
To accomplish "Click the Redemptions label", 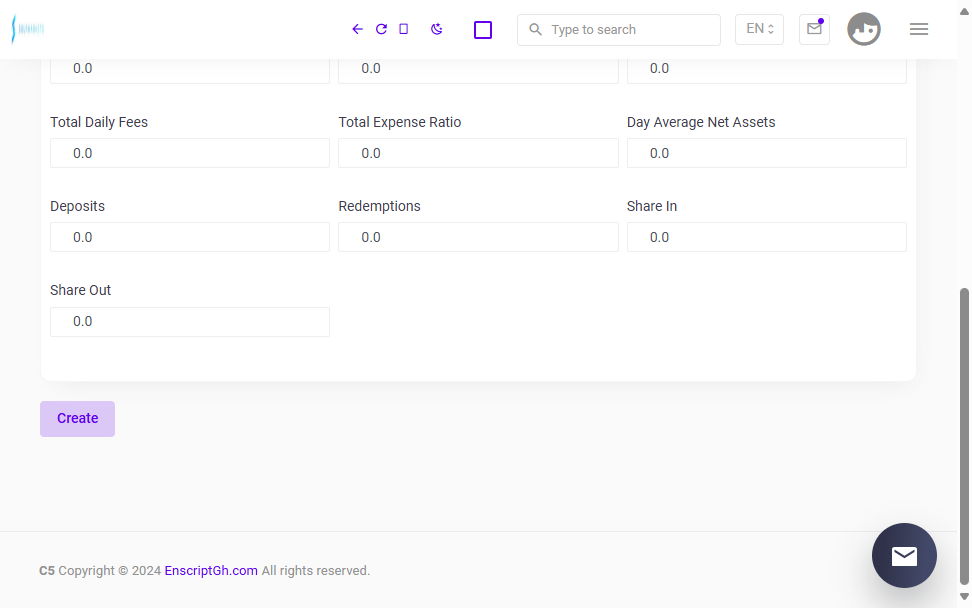I will pos(379,206).
